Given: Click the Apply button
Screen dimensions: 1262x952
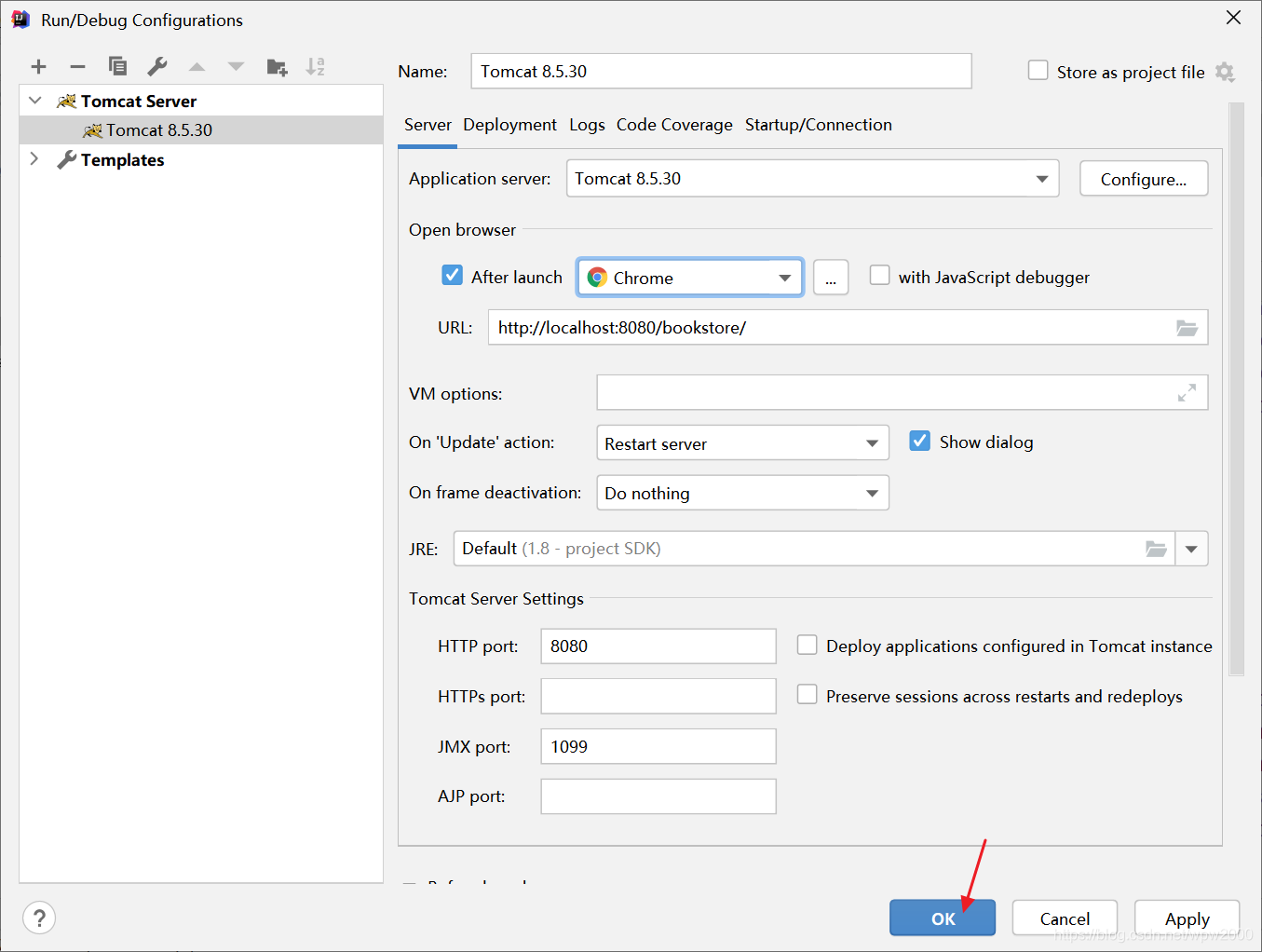Looking at the screenshot, I should click(x=1187, y=918).
